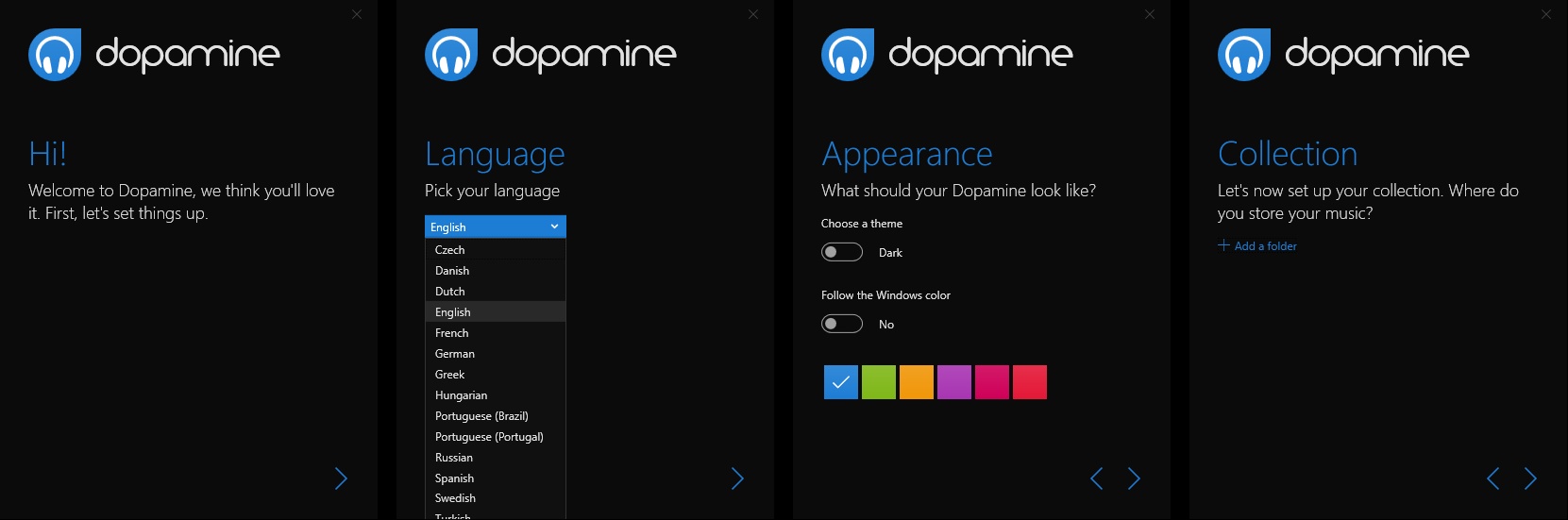Screen dimensions: 1568x520
Task: Pick the blue checked color swatch
Action: click(x=841, y=382)
